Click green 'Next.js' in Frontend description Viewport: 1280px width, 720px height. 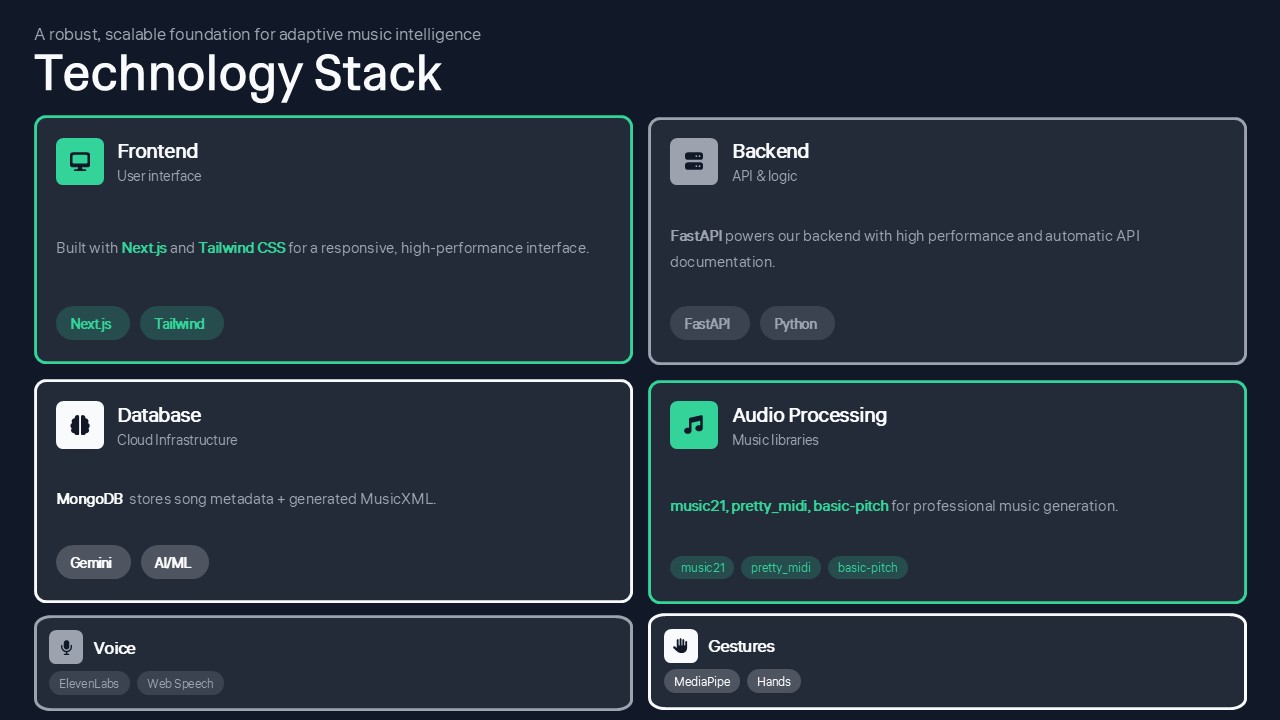pyautogui.click(x=144, y=248)
